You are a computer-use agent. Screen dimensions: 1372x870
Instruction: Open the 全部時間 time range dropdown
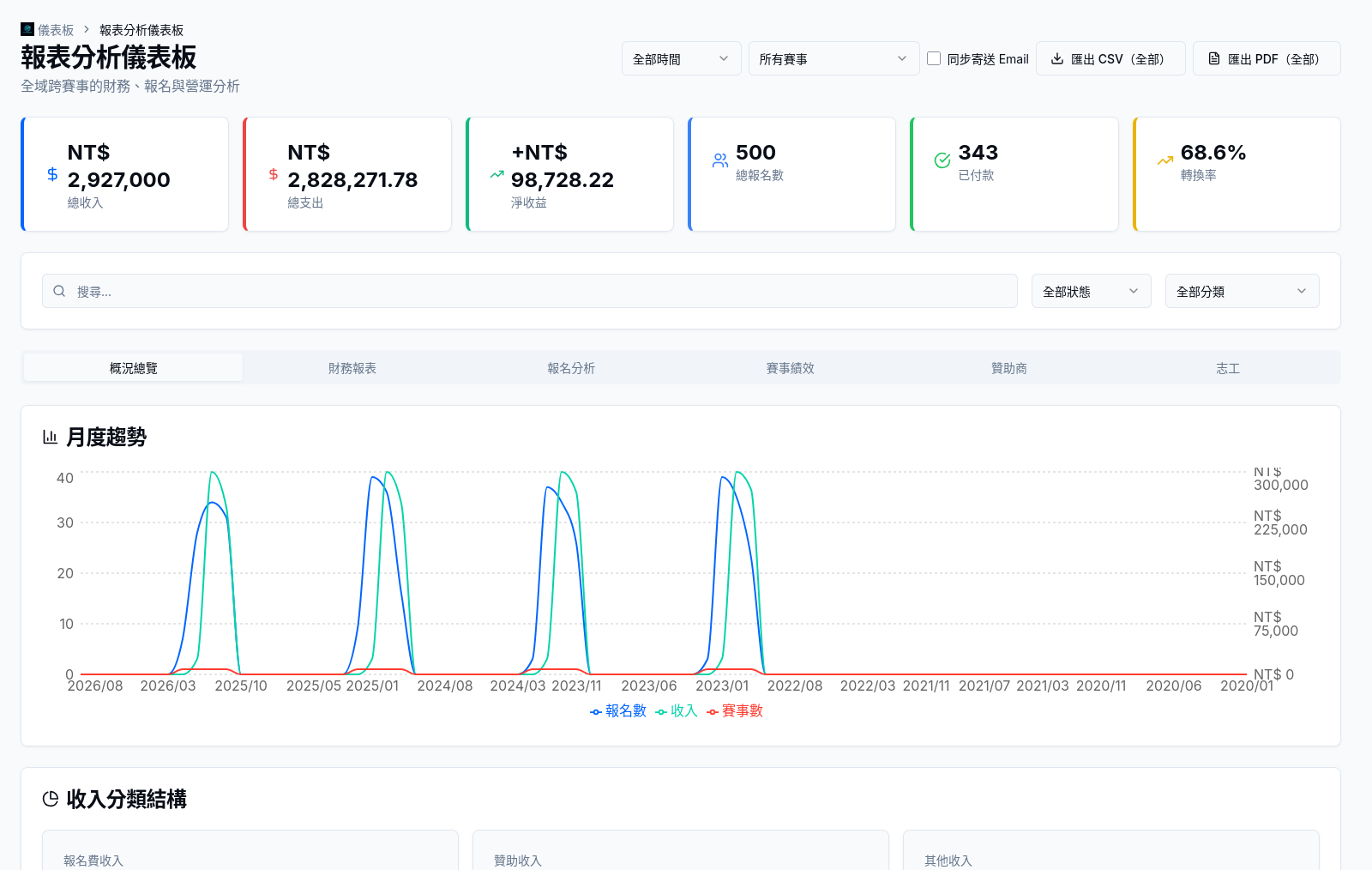682,58
